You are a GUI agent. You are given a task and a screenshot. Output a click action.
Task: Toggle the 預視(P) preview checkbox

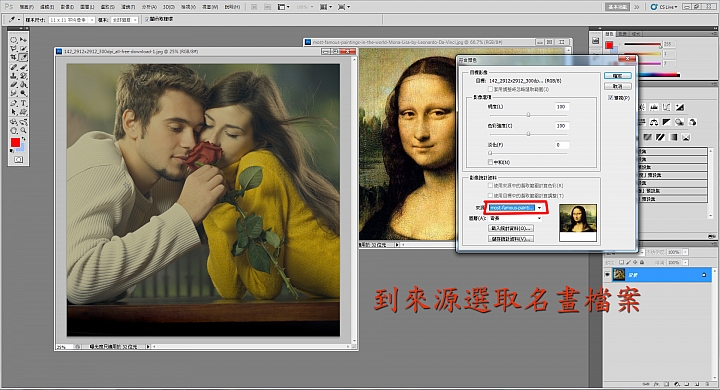click(611, 98)
